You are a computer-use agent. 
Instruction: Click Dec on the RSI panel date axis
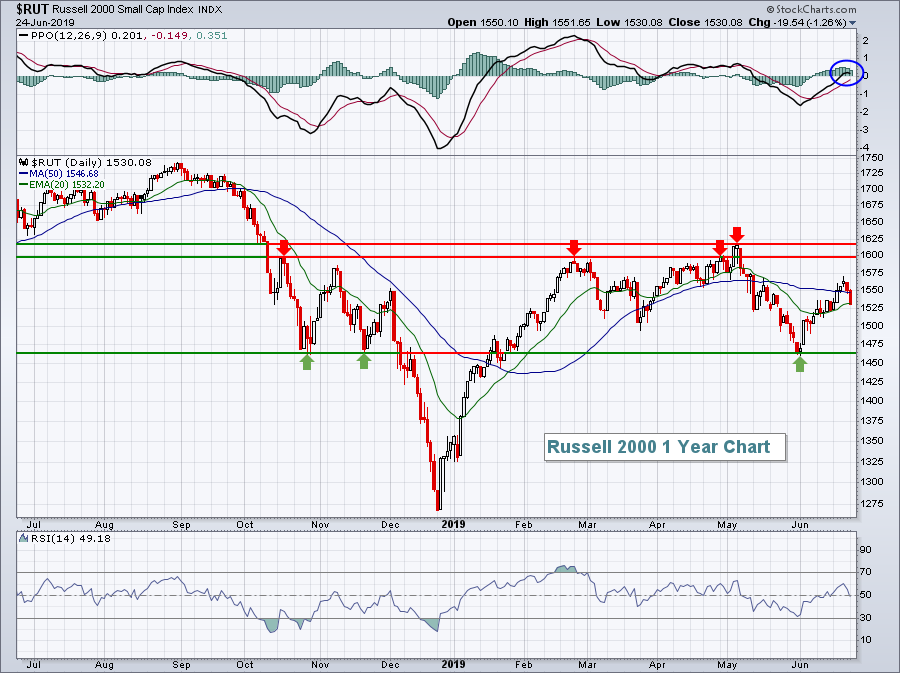[390, 666]
